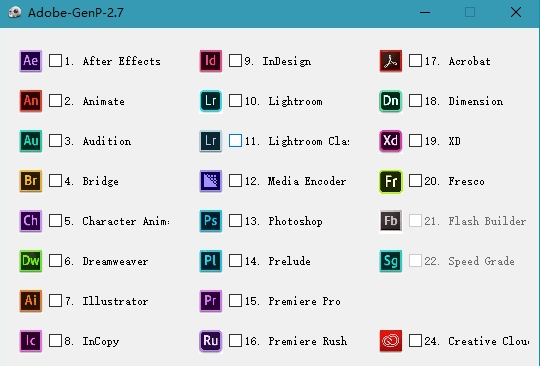Screen dimensions: 540x366
Task: Check the 9. InDesign checkbox
Action: tap(235, 61)
